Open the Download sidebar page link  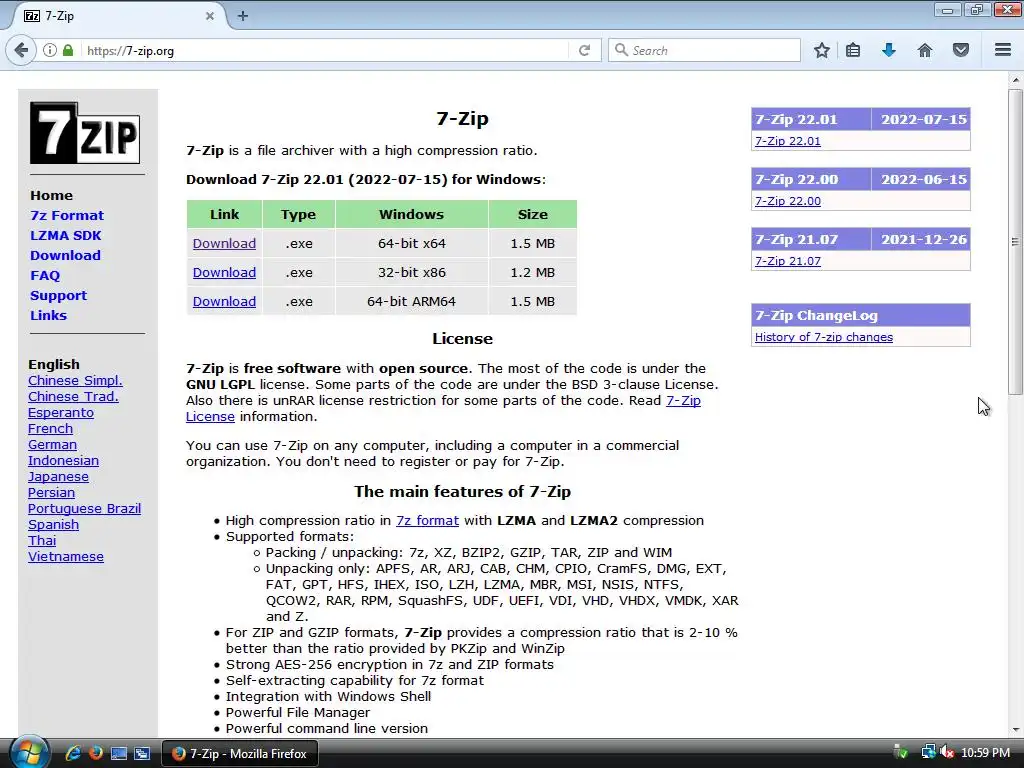(65, 255)
